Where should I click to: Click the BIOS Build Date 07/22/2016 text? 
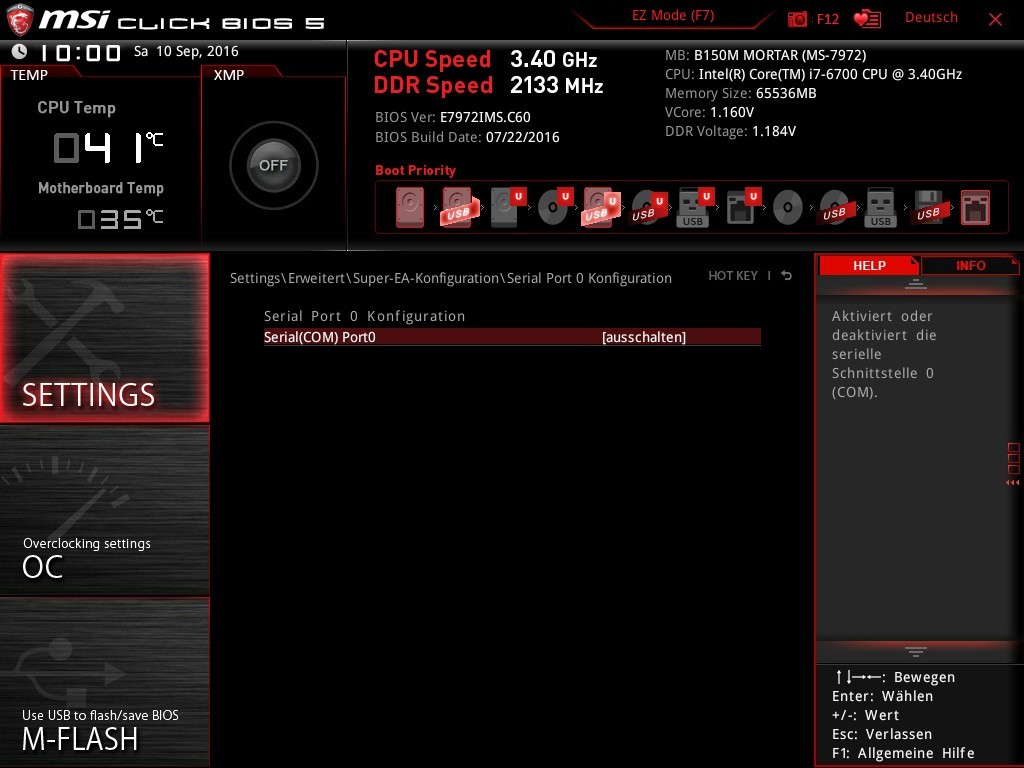pyautogui.click(x=467, y=137)
